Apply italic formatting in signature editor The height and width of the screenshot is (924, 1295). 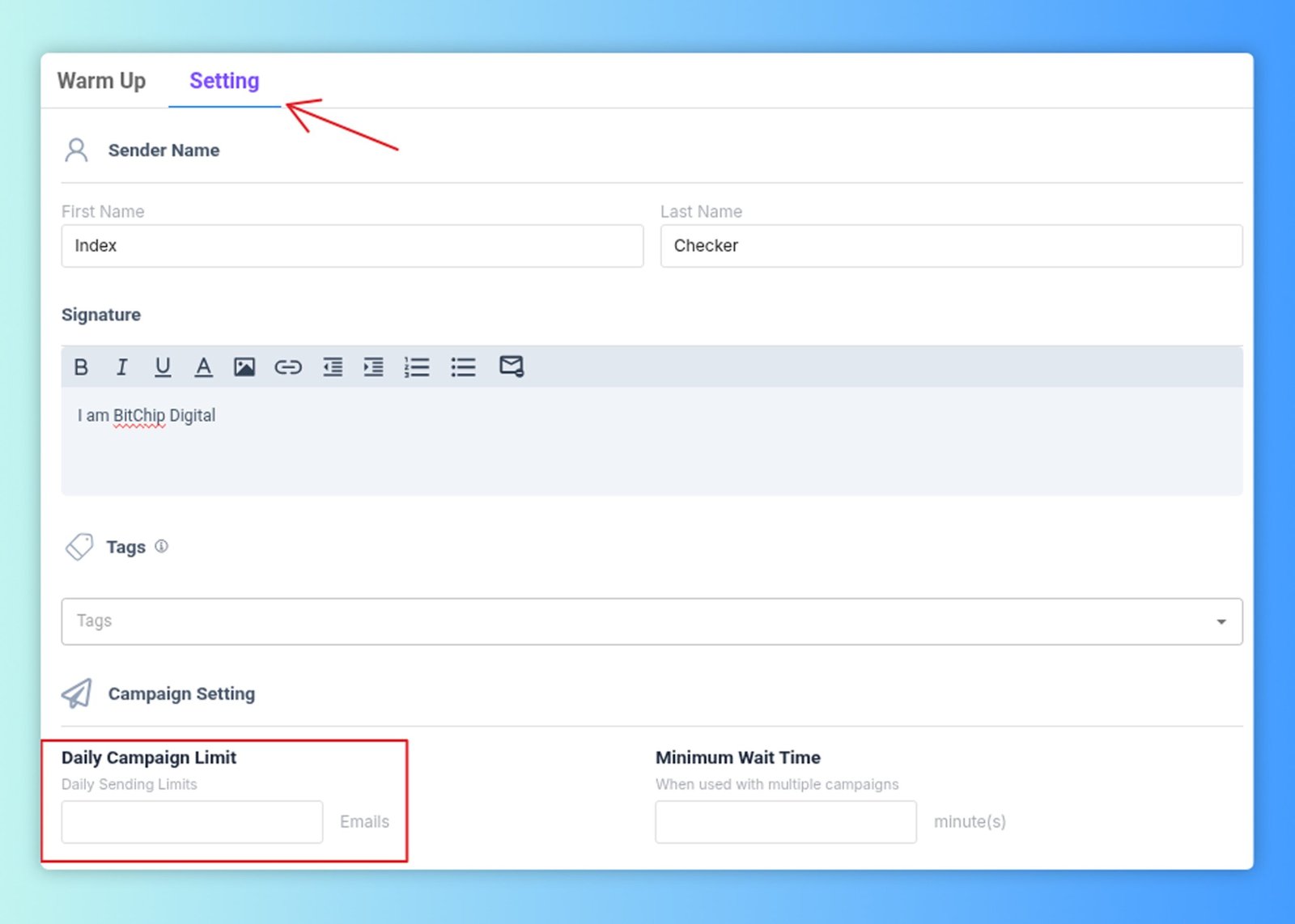pyautogui.click(x=121, y=367)
